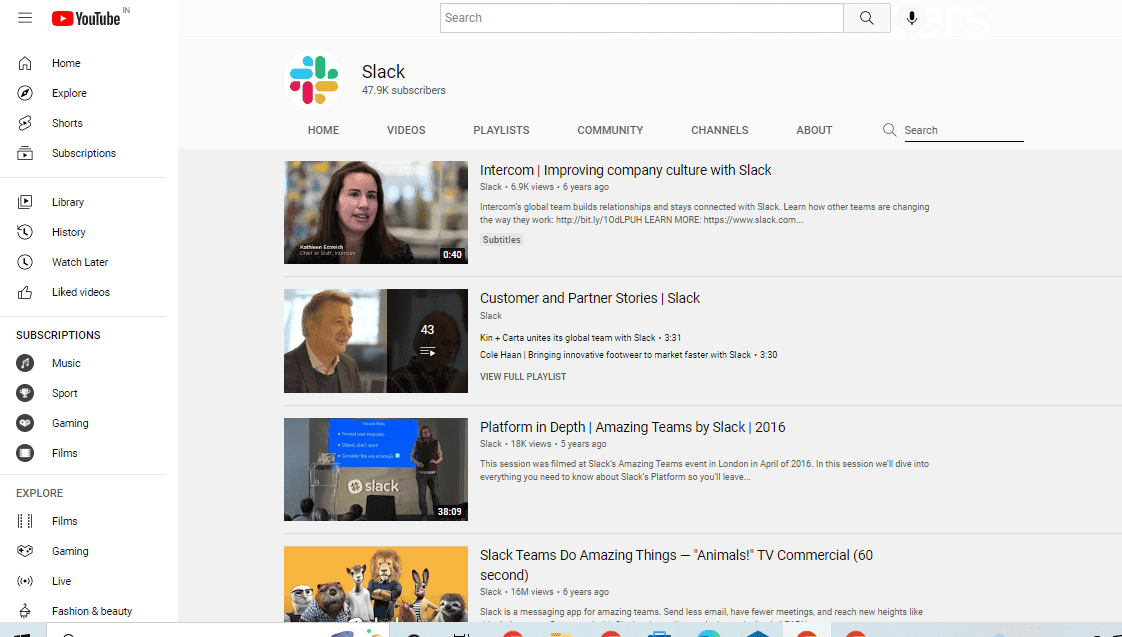Click the History clock icon
The width and height of the screenshot is (1122, 637).
click(x=25, y=232)
